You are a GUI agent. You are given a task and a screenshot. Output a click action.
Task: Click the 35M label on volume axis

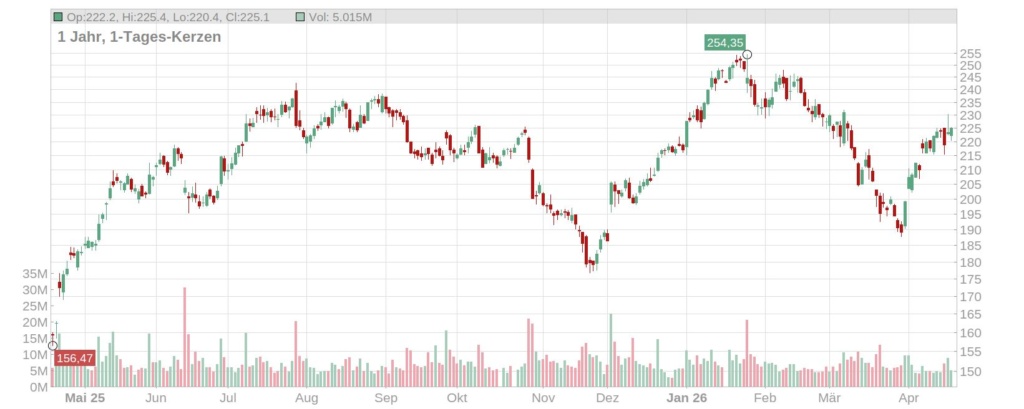(x=35, y=274)
